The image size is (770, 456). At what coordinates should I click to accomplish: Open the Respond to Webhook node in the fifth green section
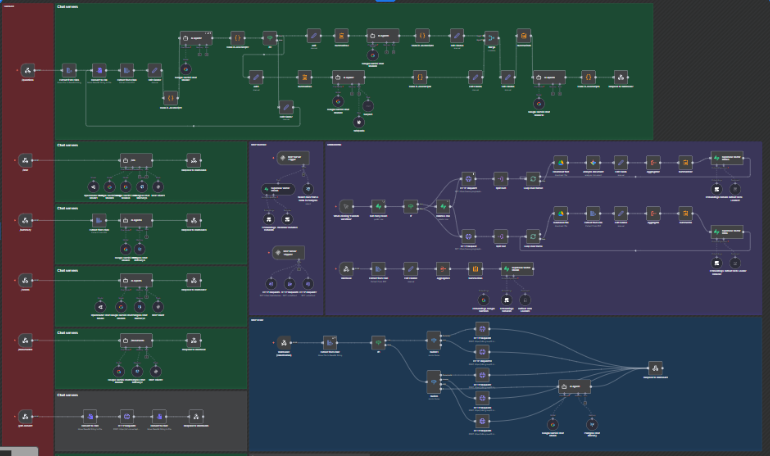point(193,340)
